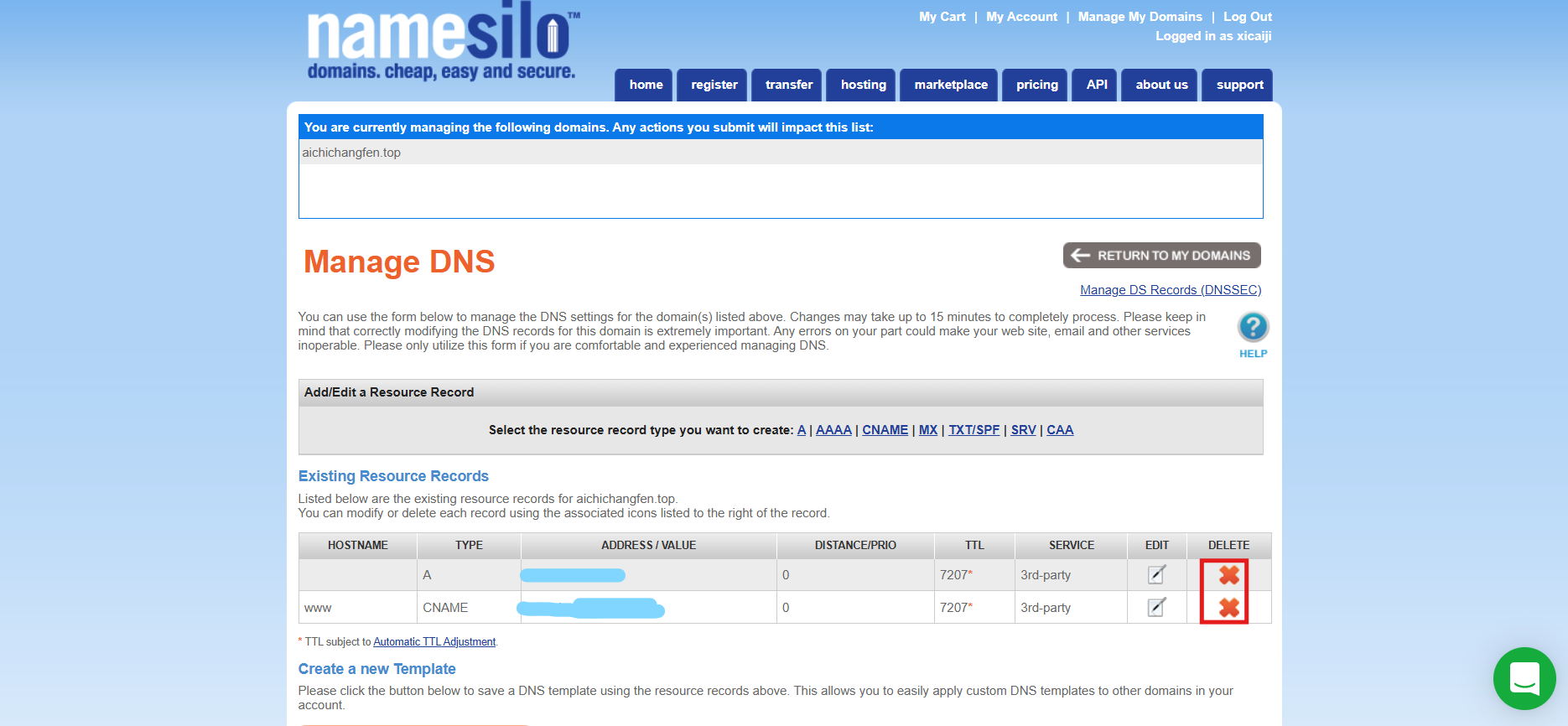This screenshot has height=726, width=1568.
Task: Click the DISTANCE/PRIO column header
Action: [x=855, y=546]
